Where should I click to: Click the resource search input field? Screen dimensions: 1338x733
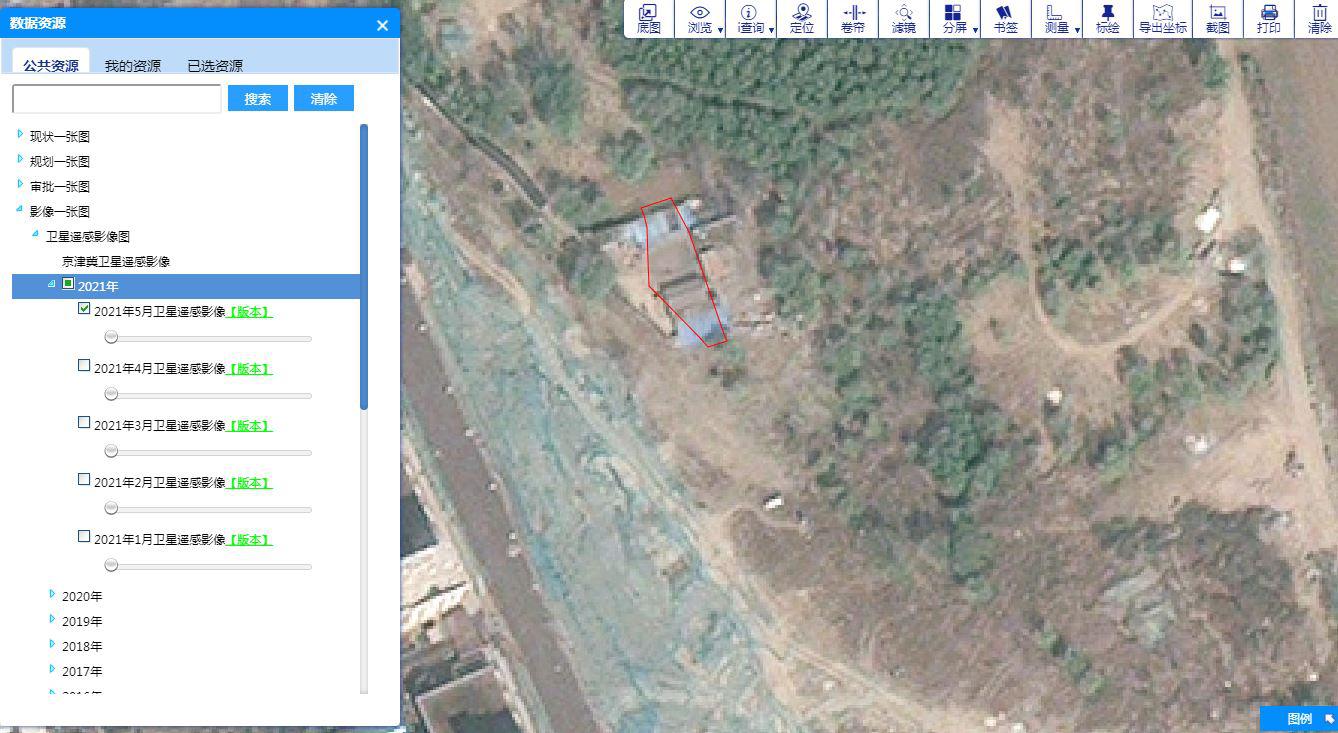click(x=117, y=98)
